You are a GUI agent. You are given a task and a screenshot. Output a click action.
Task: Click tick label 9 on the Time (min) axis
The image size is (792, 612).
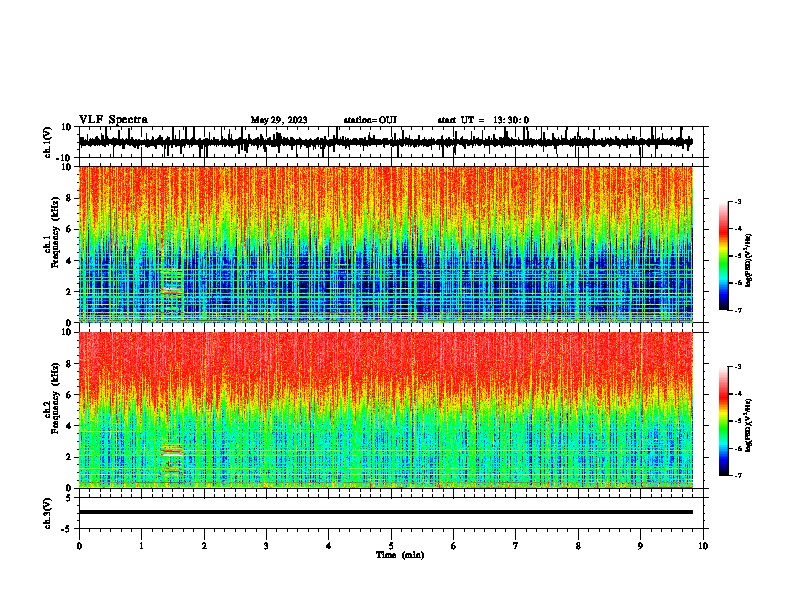640,546
